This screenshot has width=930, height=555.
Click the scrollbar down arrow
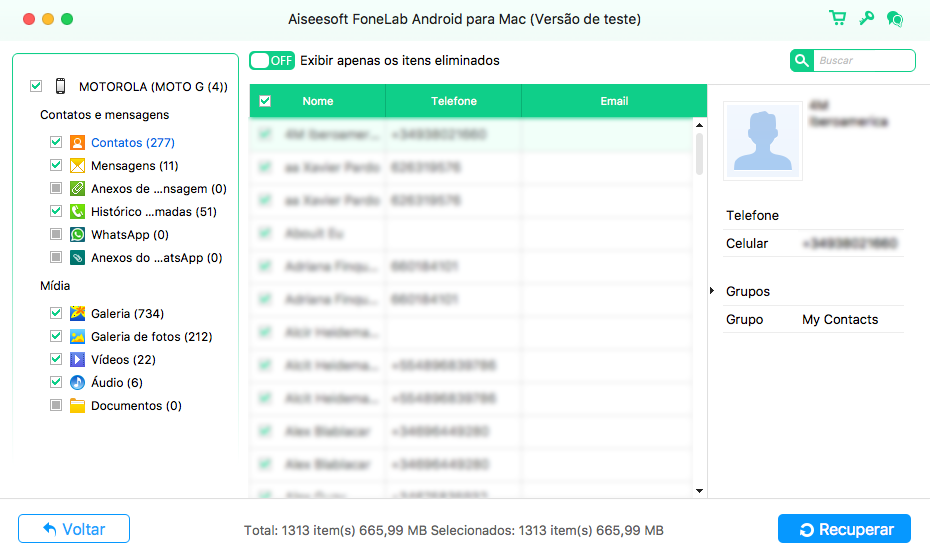pos(699,491)
